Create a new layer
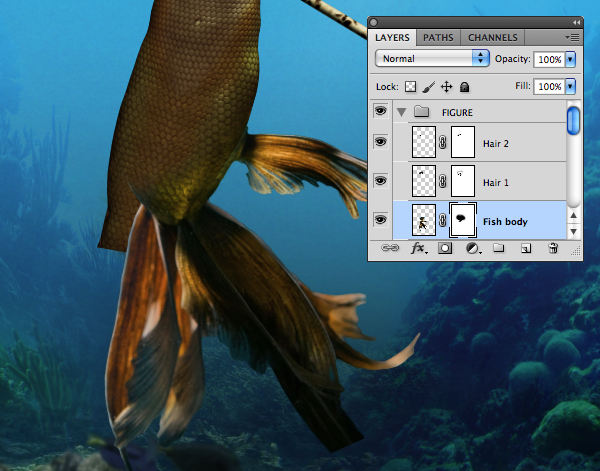The image size is (600, 471). 526,249
